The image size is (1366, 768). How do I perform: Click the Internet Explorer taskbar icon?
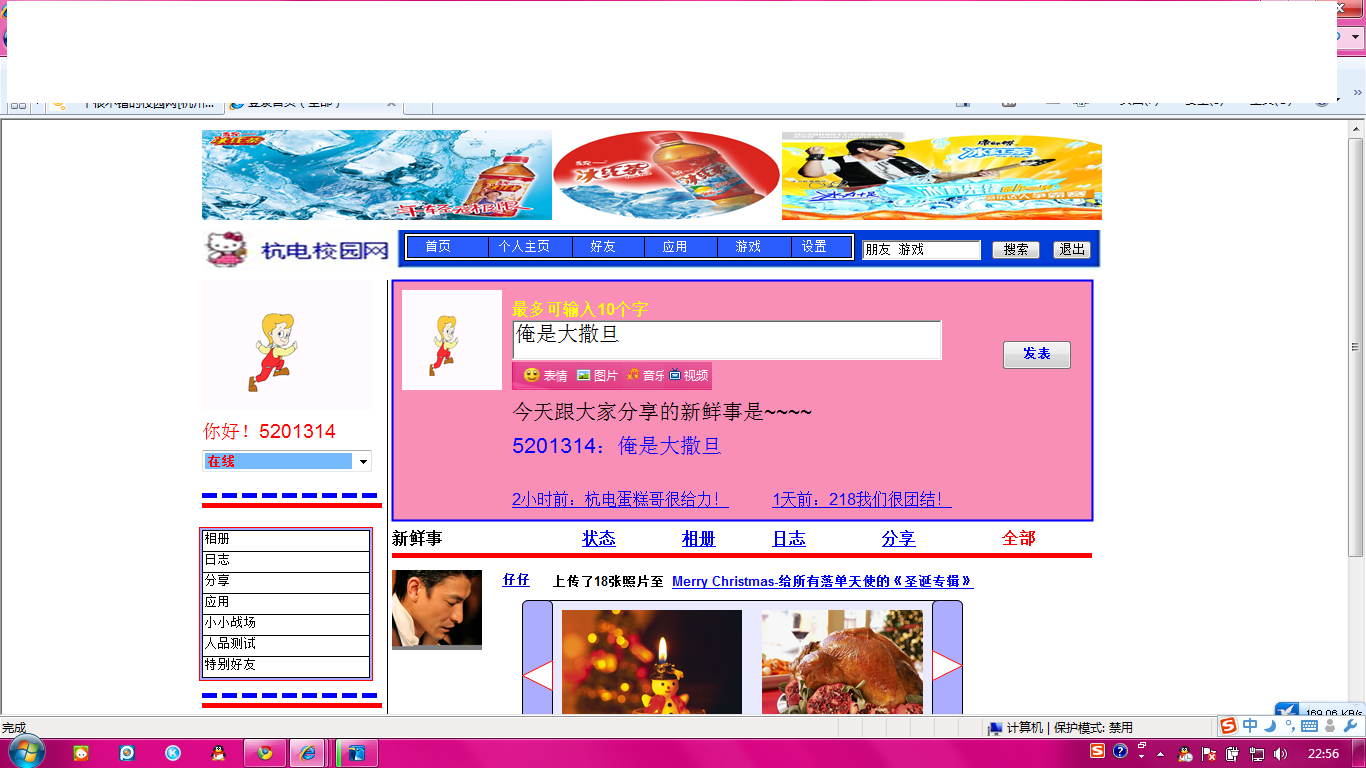(309, 753)
